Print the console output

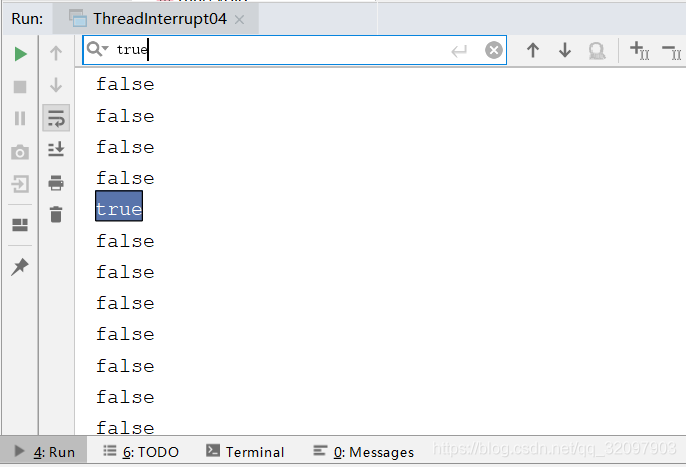click(56, 183)
